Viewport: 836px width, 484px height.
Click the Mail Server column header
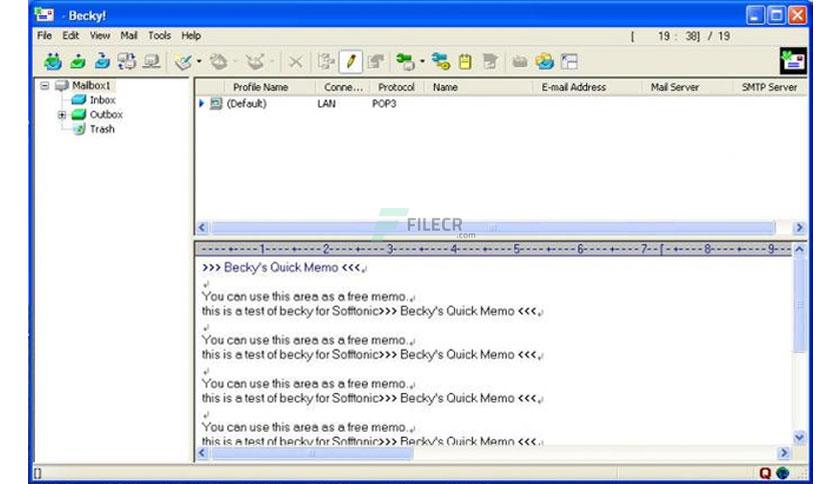coord(674,87)
